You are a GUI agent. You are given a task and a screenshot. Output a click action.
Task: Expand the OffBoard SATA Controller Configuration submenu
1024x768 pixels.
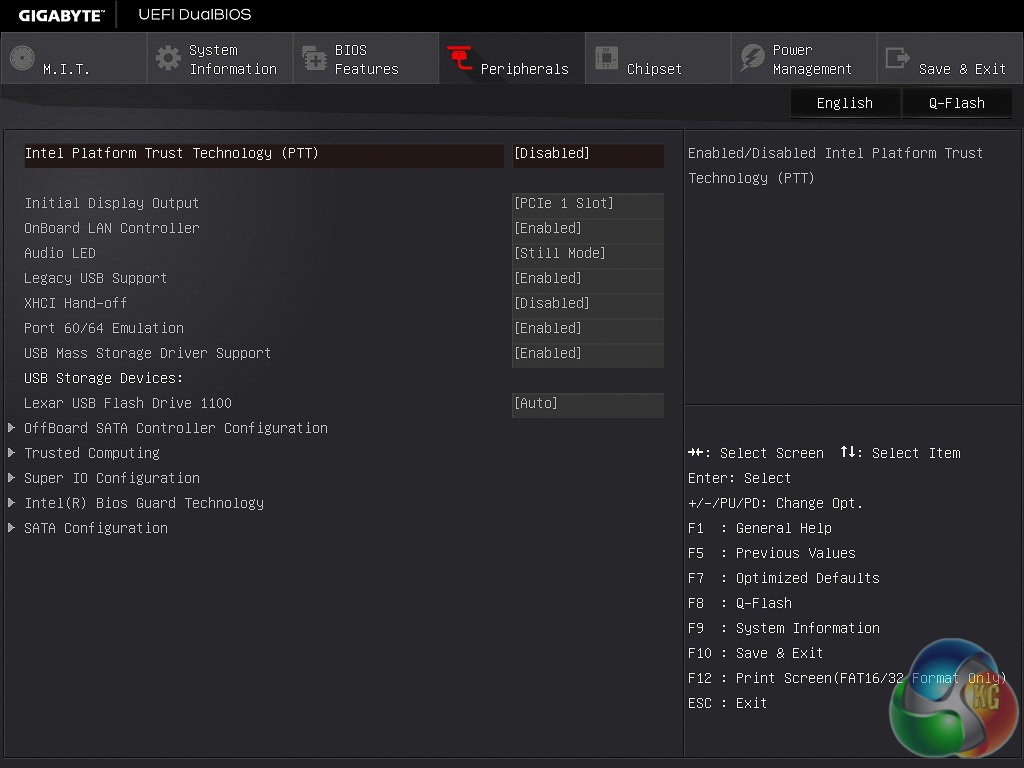[176, 428]
